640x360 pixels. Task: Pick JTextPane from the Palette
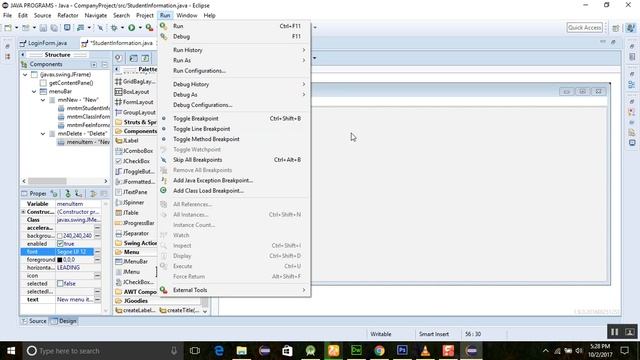tap(131, 192)
